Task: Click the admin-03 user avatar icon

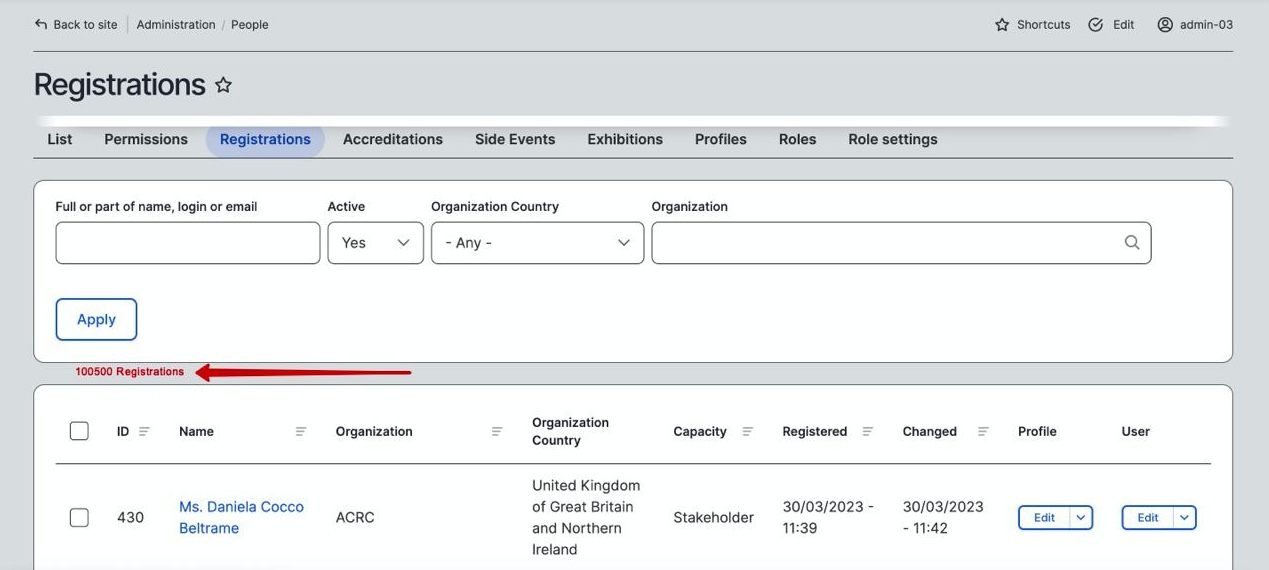Action: 1165,24
